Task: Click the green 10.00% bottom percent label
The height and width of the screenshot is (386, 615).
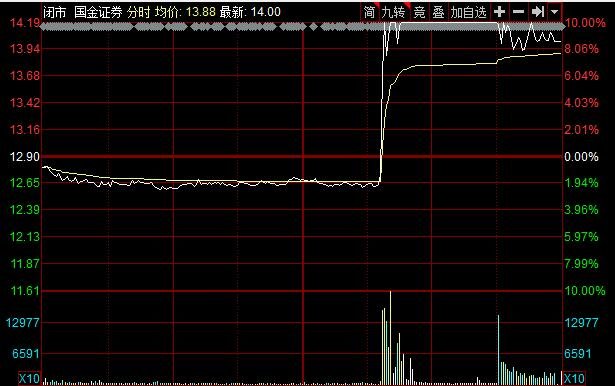Action: tap(585, 291)
